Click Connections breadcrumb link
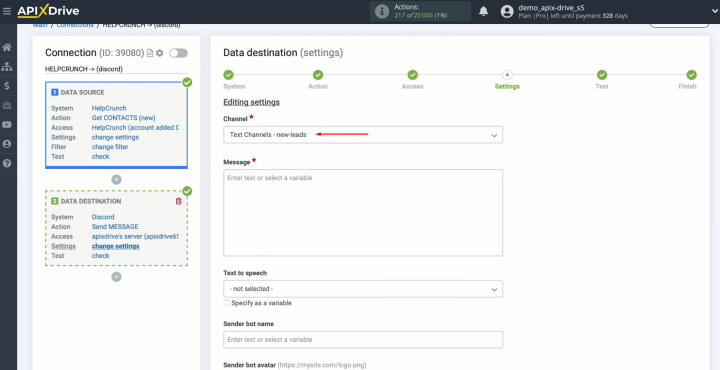This screenshot has width=720, height=370. coord(75,25)
